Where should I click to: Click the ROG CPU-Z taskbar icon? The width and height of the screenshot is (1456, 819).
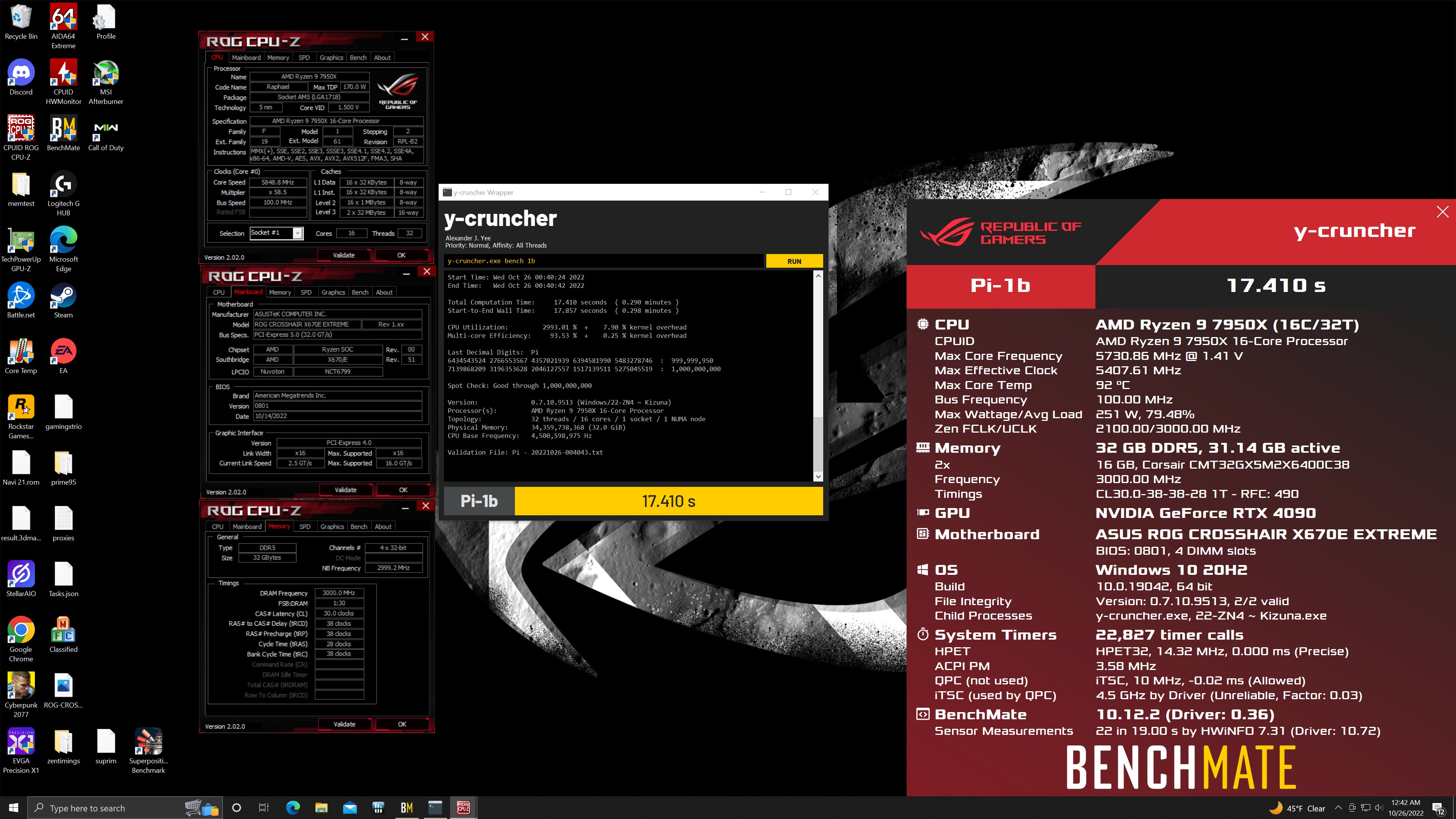(x=463, y=808)
